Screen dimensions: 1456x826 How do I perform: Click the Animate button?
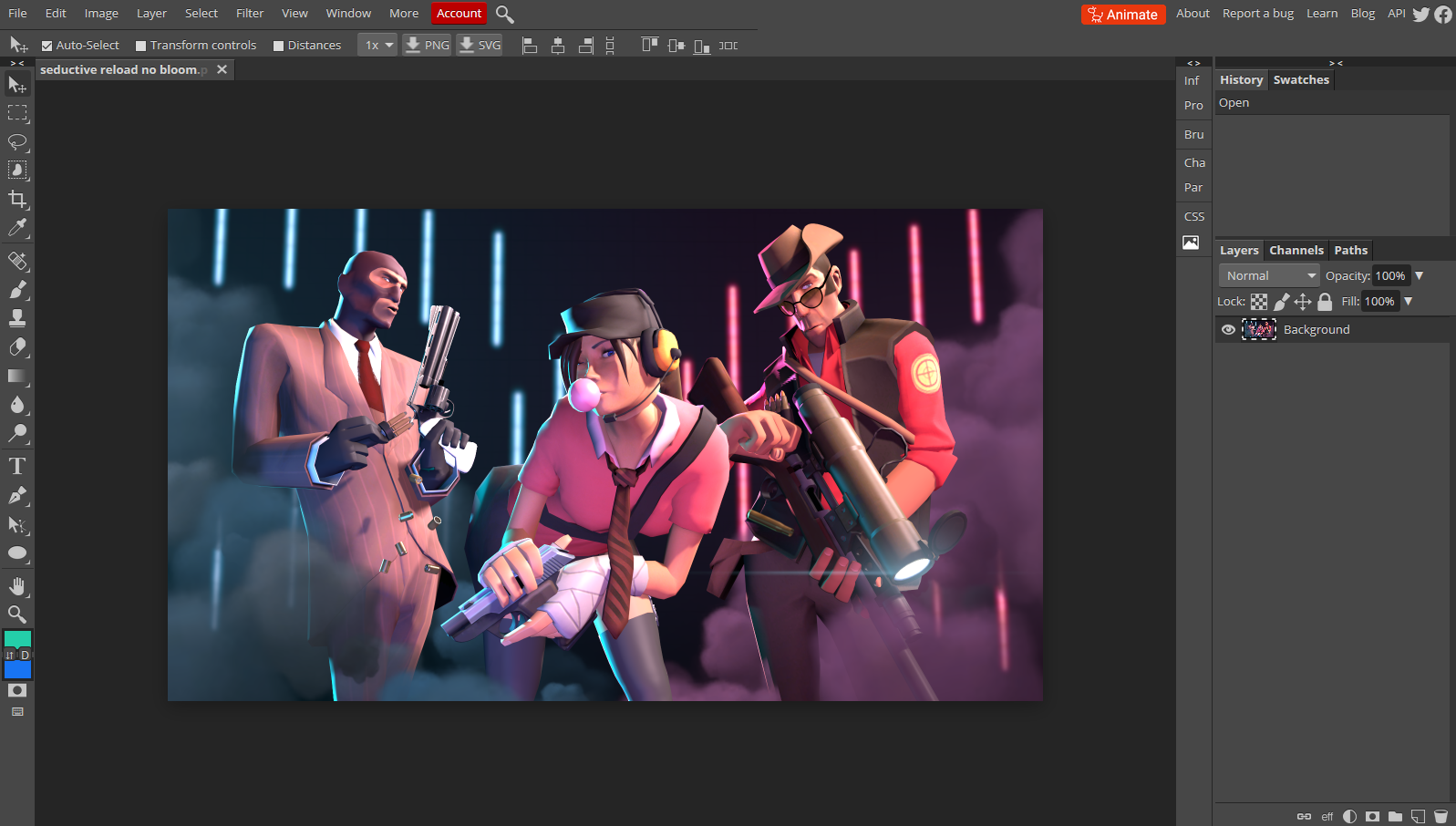(x=1123, y=15)
